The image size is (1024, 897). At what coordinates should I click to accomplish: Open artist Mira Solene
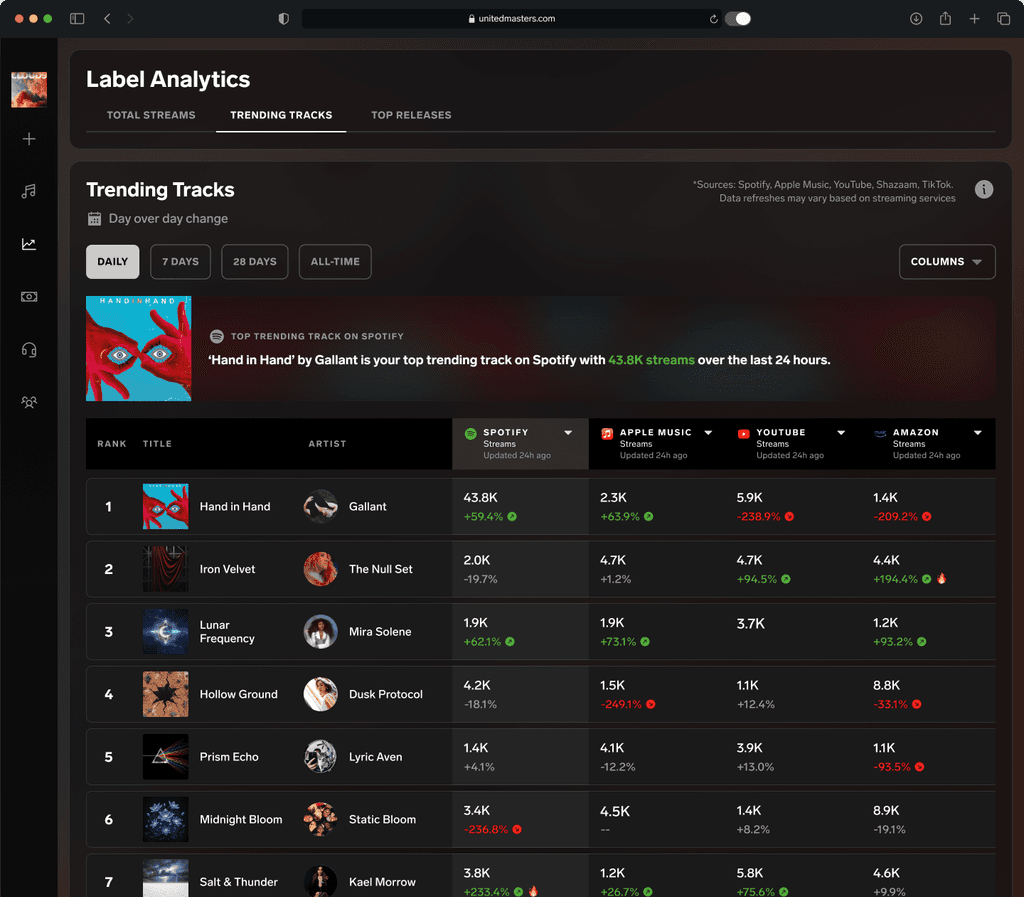pos(380,632)
